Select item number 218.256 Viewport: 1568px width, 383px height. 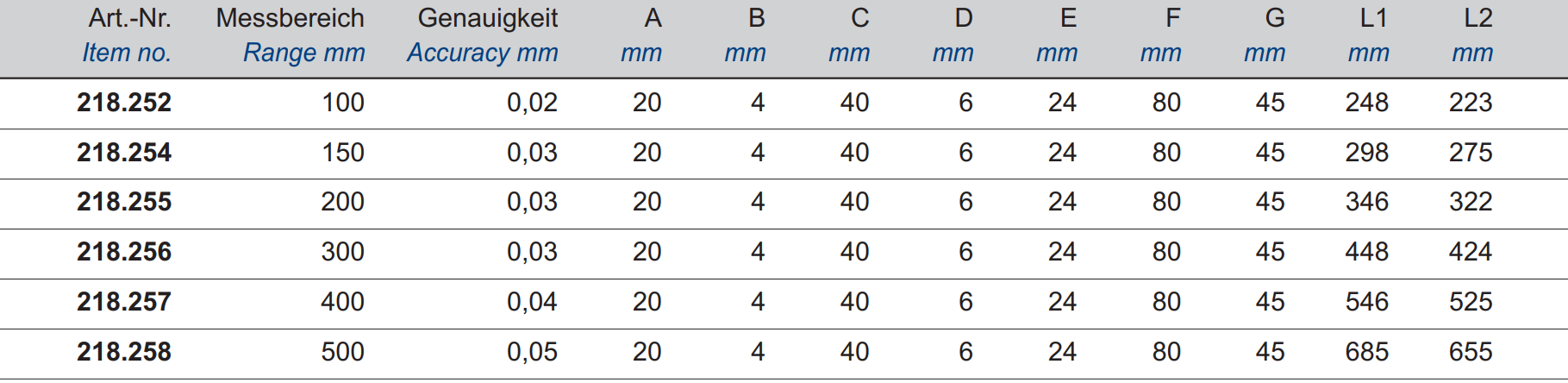(124, 252)
